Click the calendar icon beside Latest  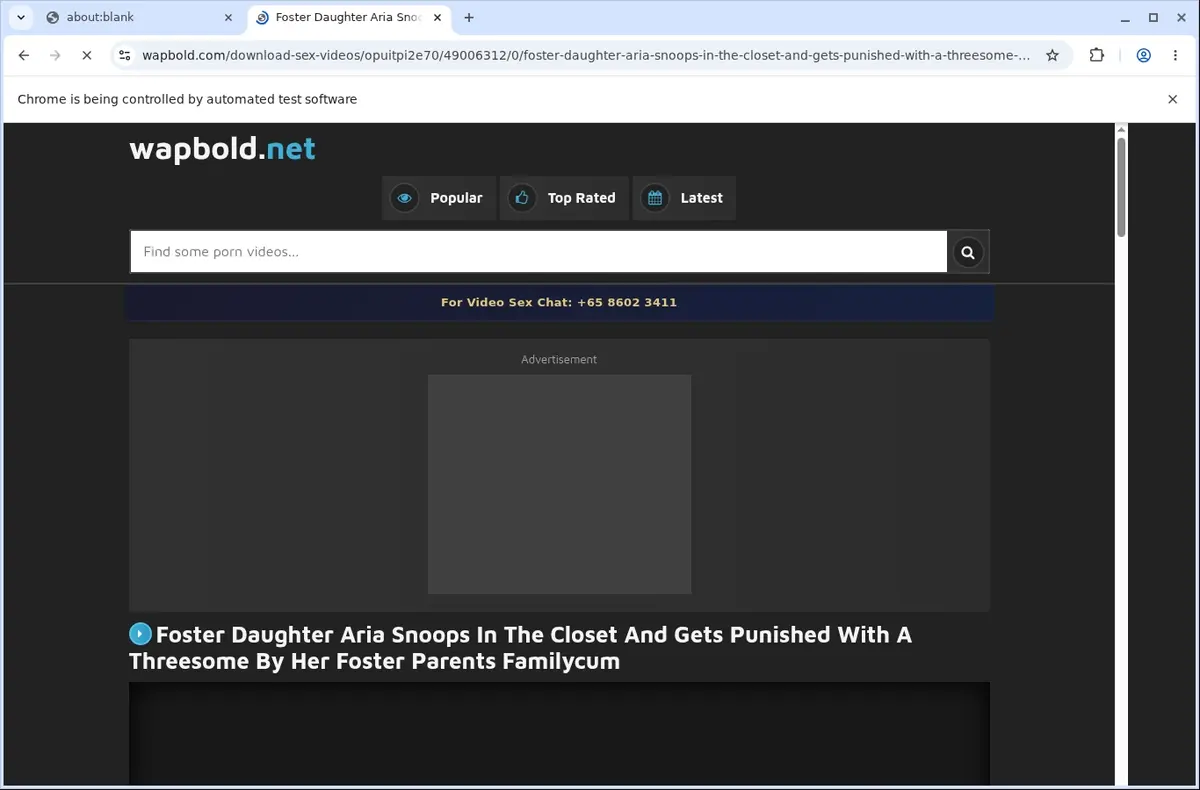tap(655, 198)
